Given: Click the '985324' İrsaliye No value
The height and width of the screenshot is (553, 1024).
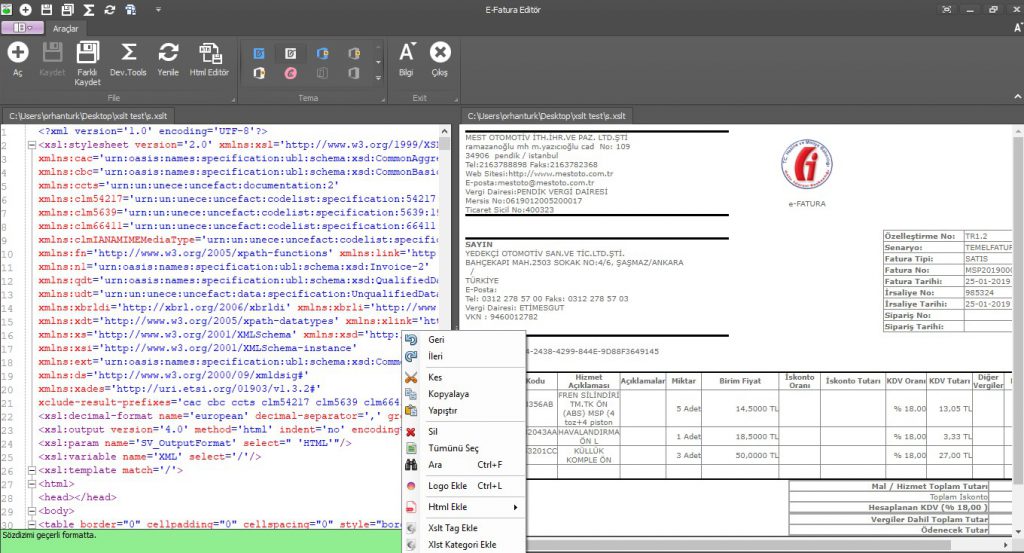Looking at the screenshot, I should [979, 292].
